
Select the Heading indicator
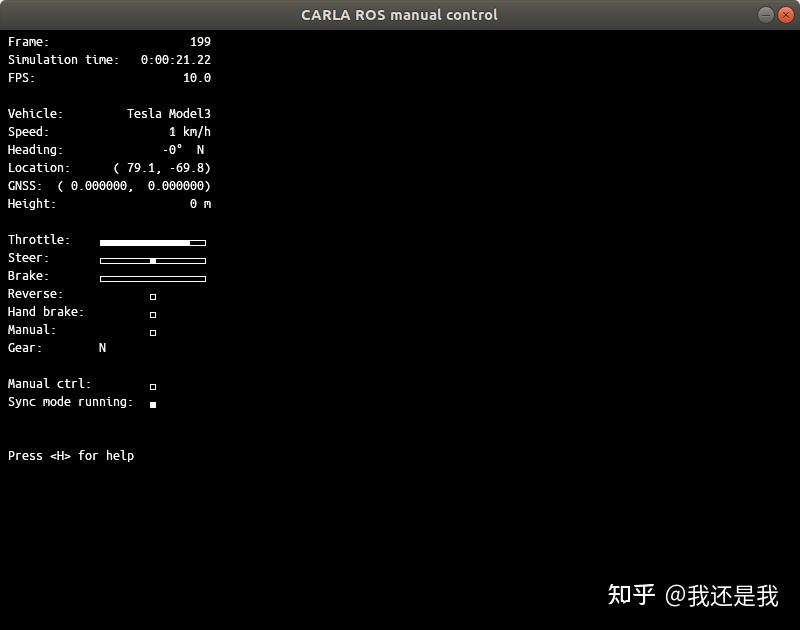pyautogui.click(x=187, y=149)
